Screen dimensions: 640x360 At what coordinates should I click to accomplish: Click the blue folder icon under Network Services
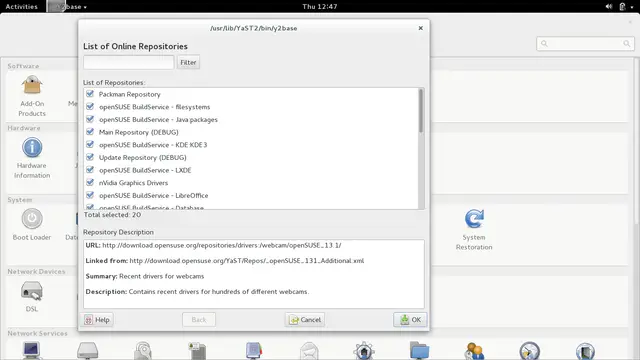pos(420,351)
